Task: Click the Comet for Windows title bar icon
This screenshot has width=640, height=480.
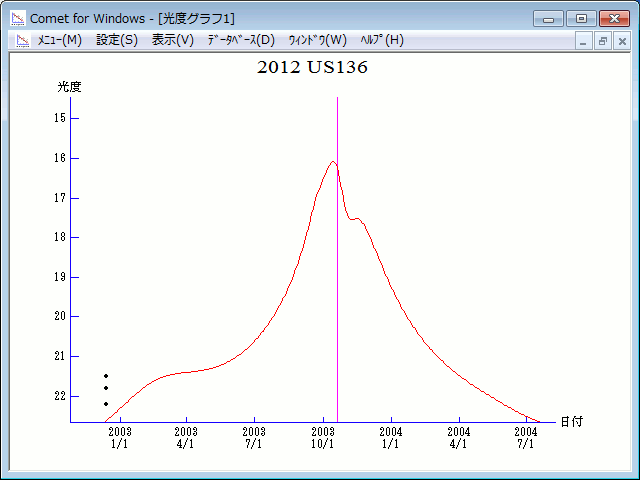Action: coord(18,18)
